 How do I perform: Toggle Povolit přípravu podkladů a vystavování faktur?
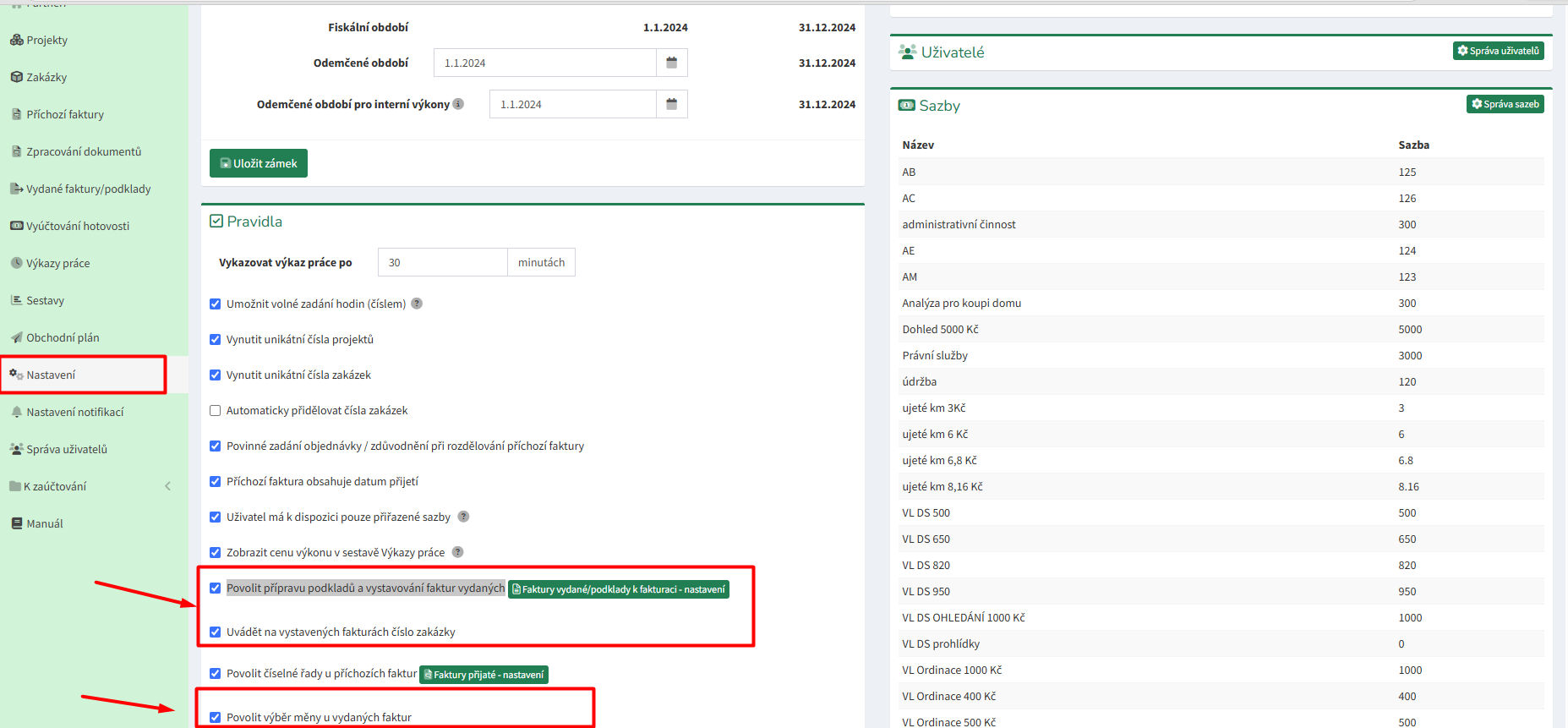[215, 588]
